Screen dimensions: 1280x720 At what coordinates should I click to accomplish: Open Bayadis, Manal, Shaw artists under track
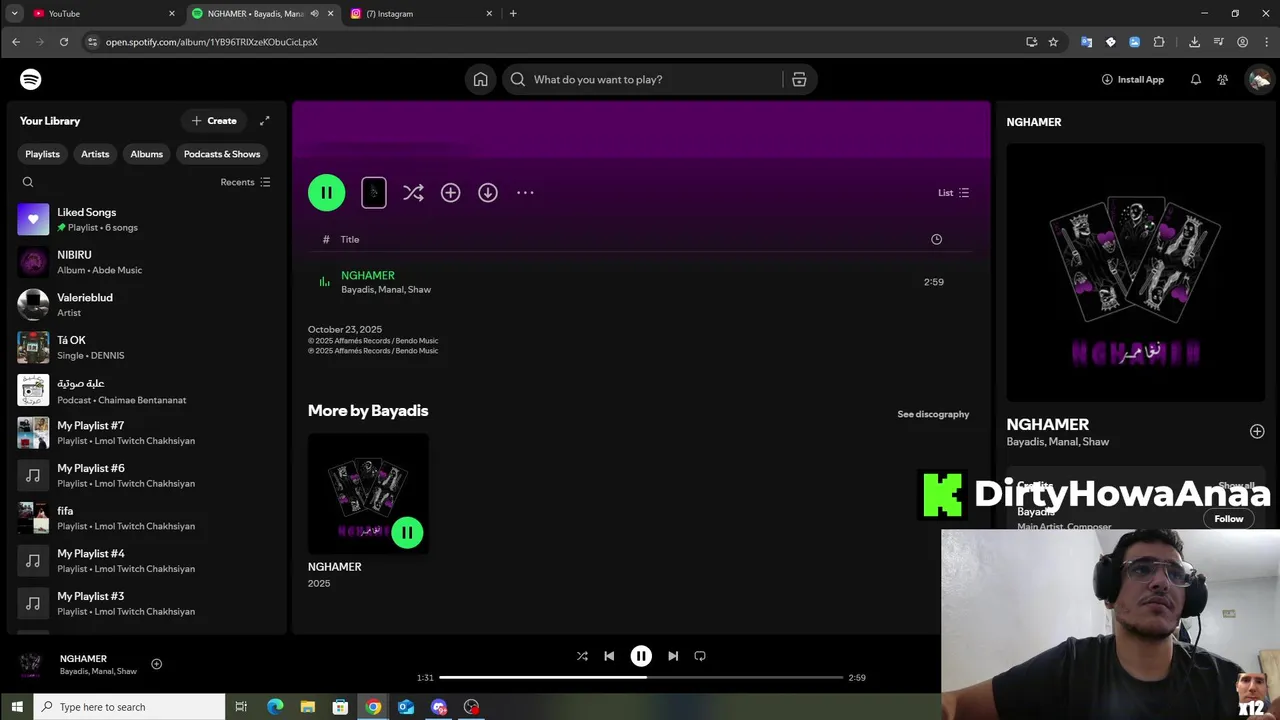(386, 290)
